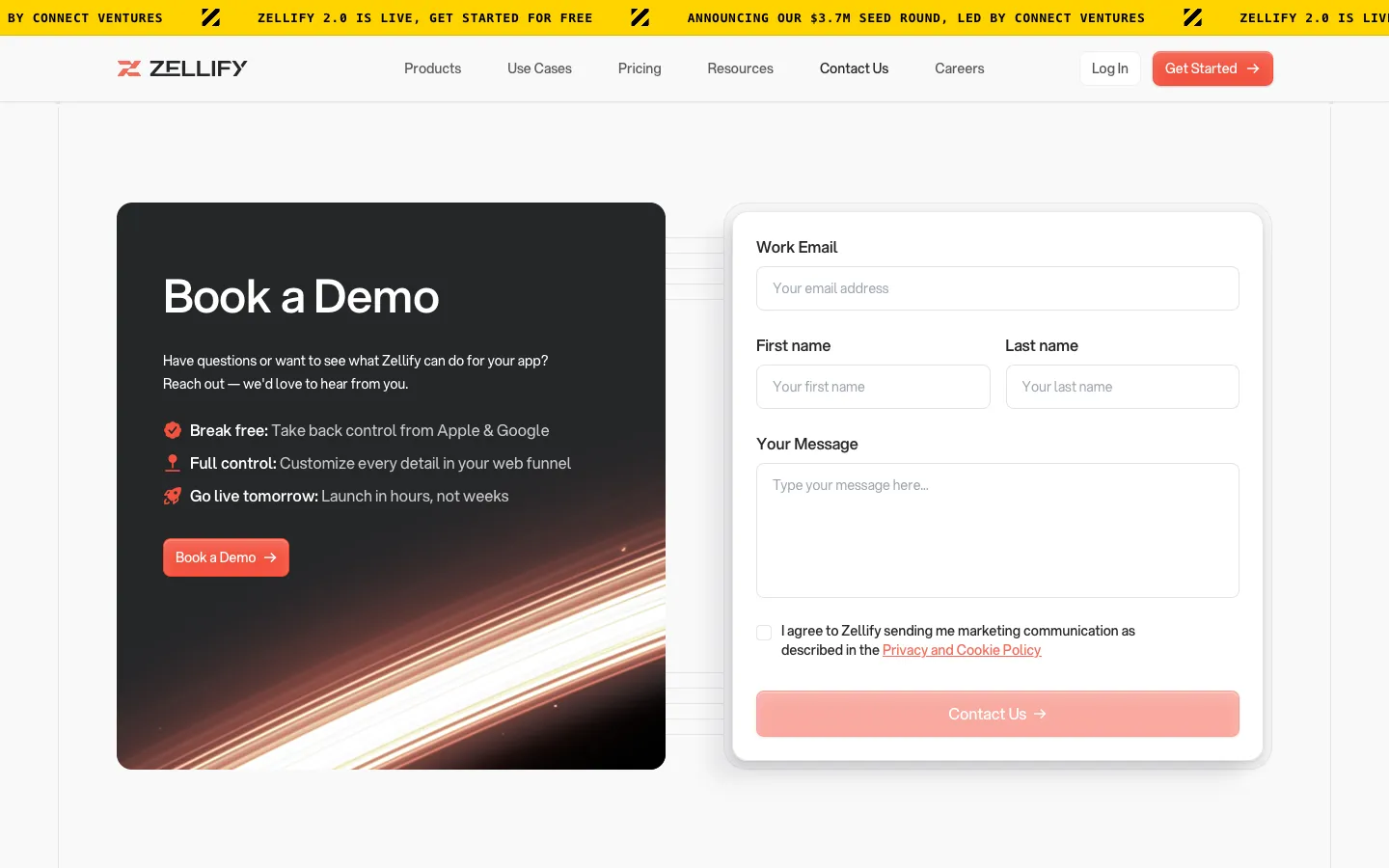Tick the marketing communication consent checkbox
The image size is (1389, 868).
click(x=764, y=633)
